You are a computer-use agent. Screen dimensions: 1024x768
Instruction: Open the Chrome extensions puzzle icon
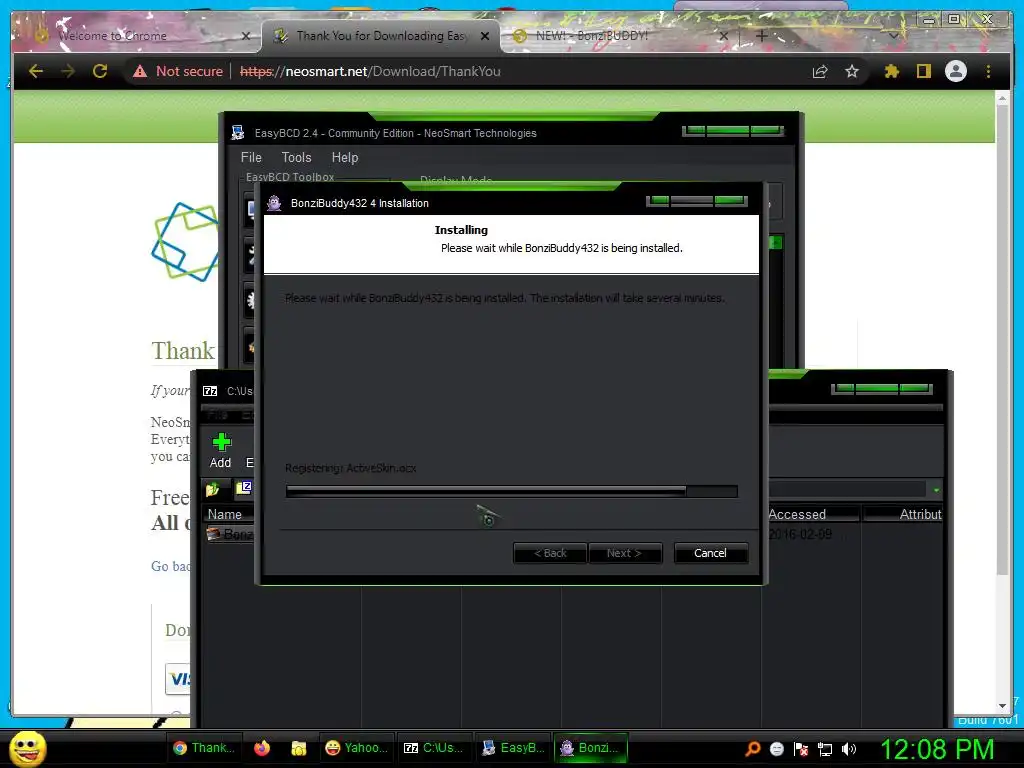891,71
